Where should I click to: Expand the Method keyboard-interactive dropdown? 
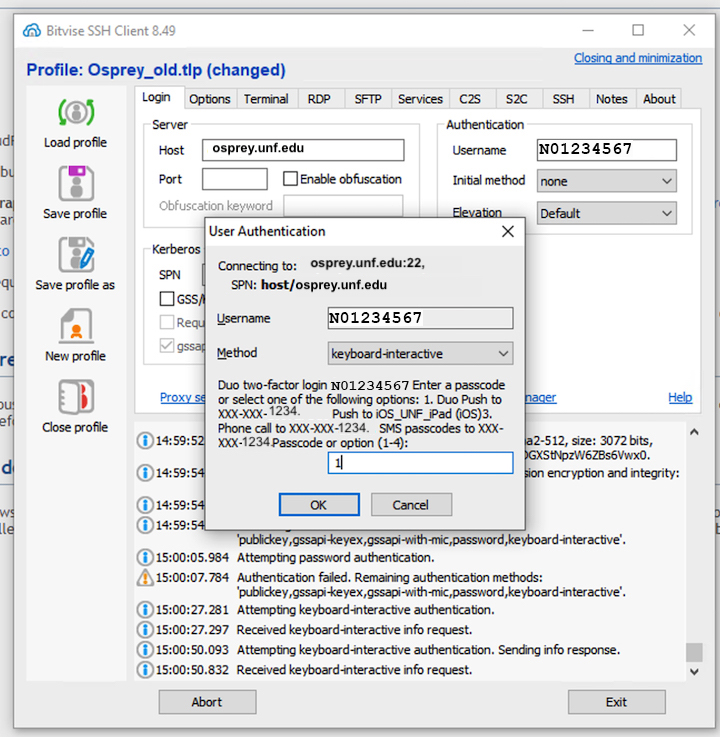[420, 353]
